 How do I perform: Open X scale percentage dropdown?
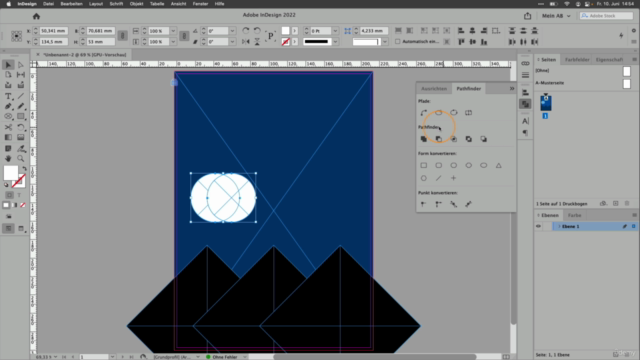coord(173,31)
